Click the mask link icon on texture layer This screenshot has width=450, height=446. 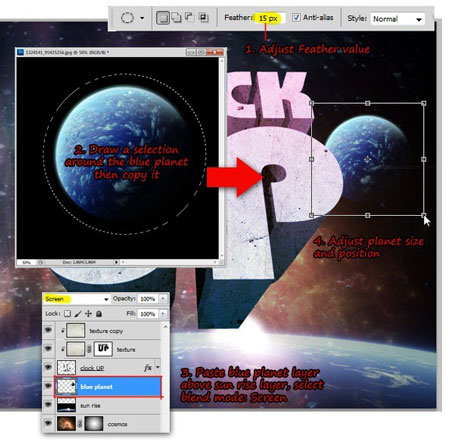[89, 349]
